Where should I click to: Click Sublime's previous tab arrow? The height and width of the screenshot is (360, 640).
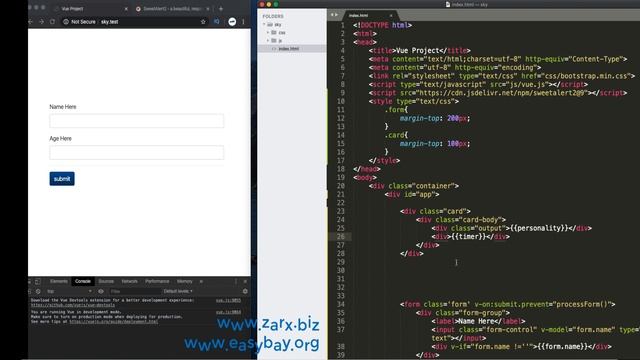pos(332,15)
